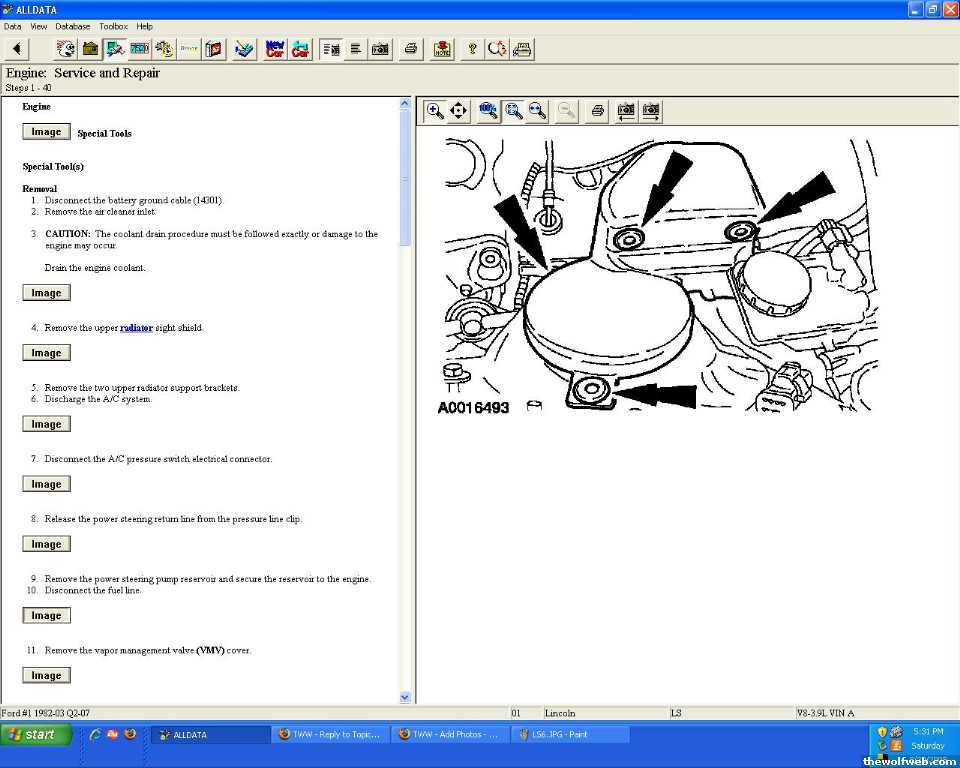This screenshot has height=768, width=960.
Task: Open the Toolbox menu
Action: coord(113,26)
